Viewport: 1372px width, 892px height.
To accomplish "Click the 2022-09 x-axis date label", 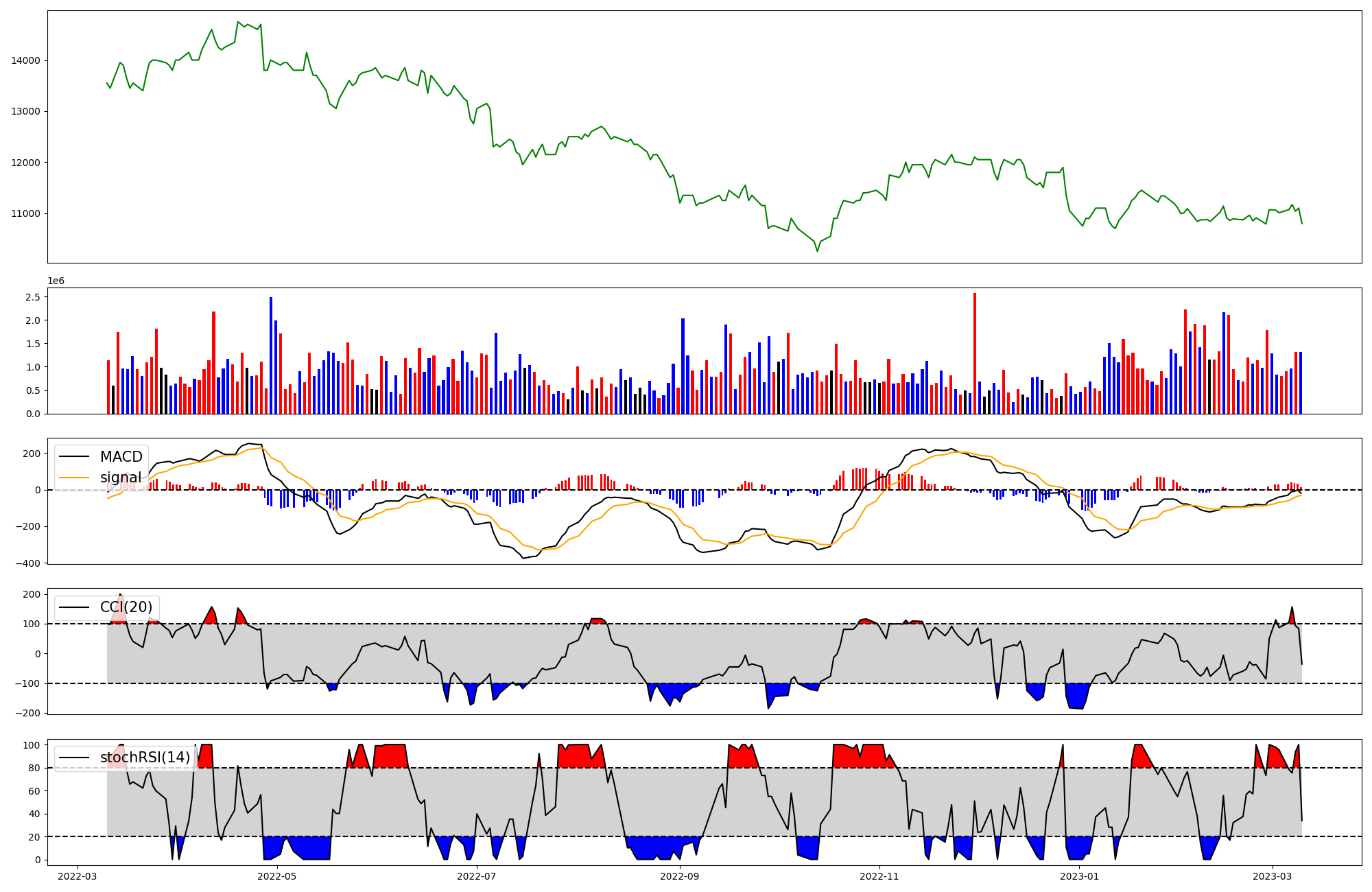I will [x=679, y=876].
